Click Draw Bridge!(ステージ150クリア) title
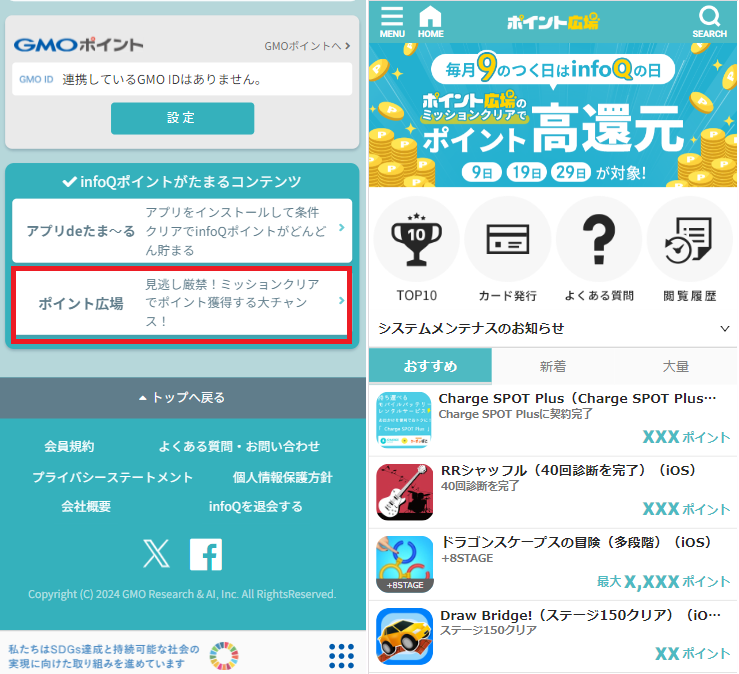The height and width of the screenshot is (674, 739). [580, 615]
